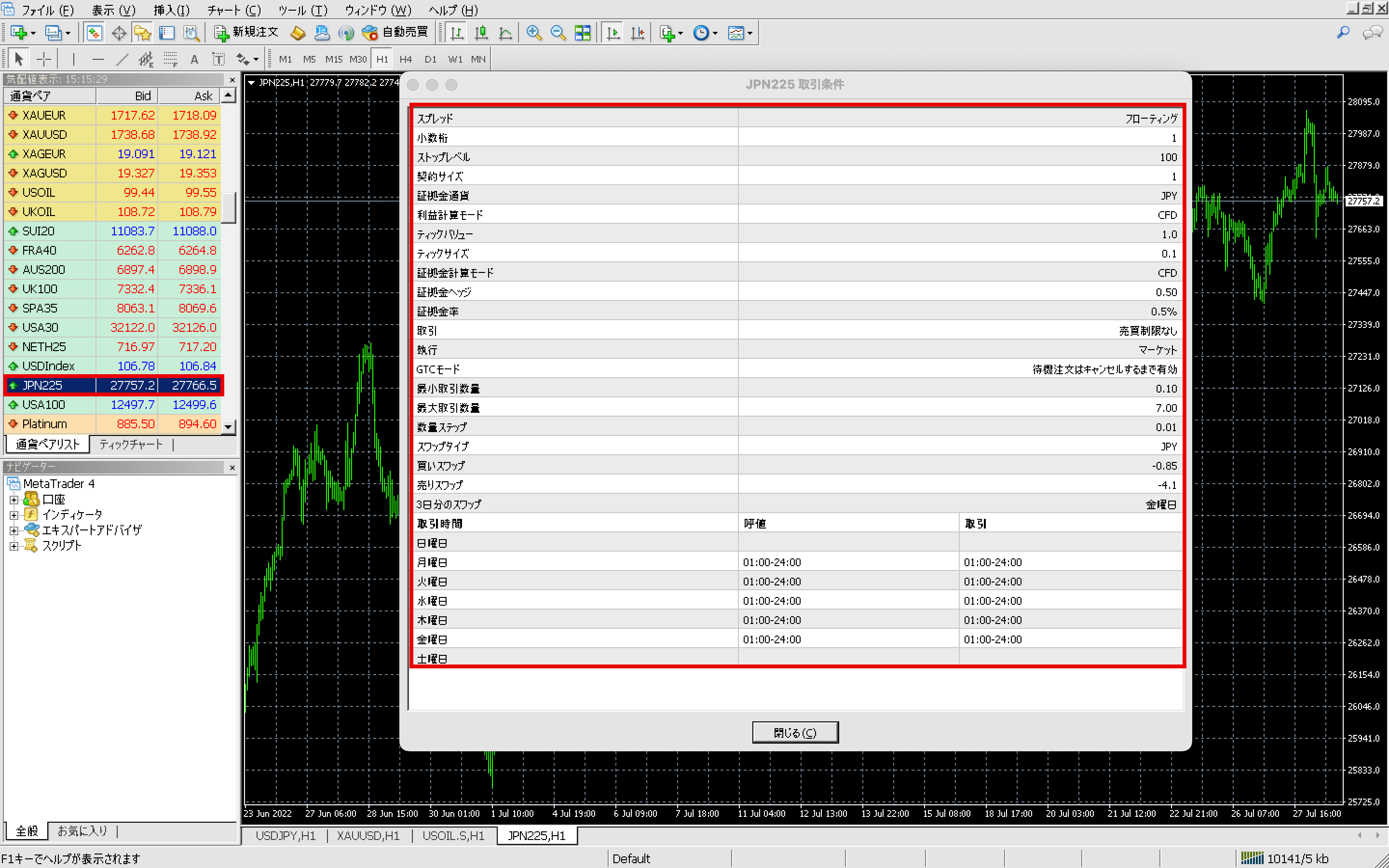
Task: Select the trendline drawing tool
Action: (122, 59)
